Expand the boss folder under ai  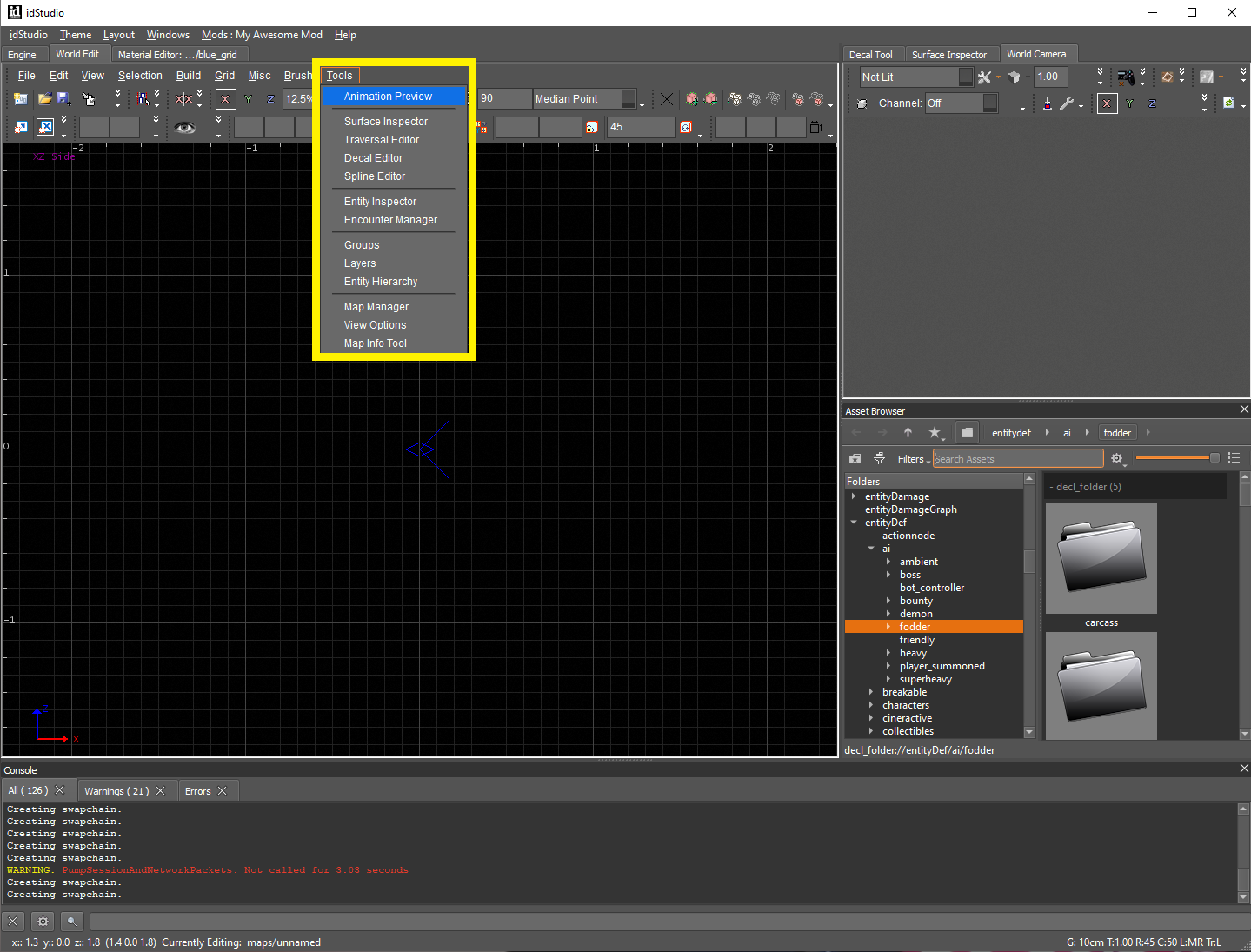(x=888, y=575)
